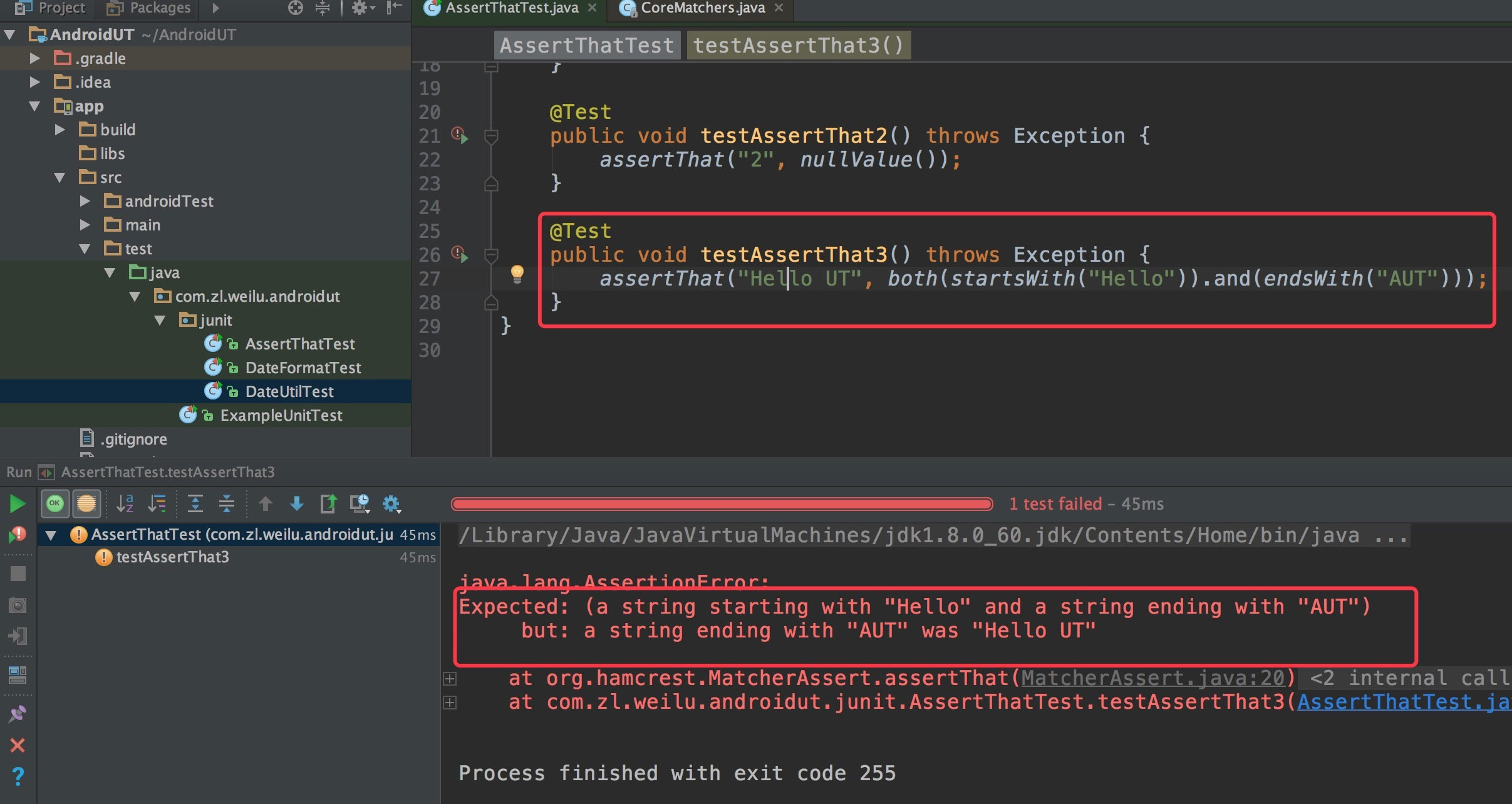Click Export Test Results icon
1512x804 pixels.
pos(328,503)
